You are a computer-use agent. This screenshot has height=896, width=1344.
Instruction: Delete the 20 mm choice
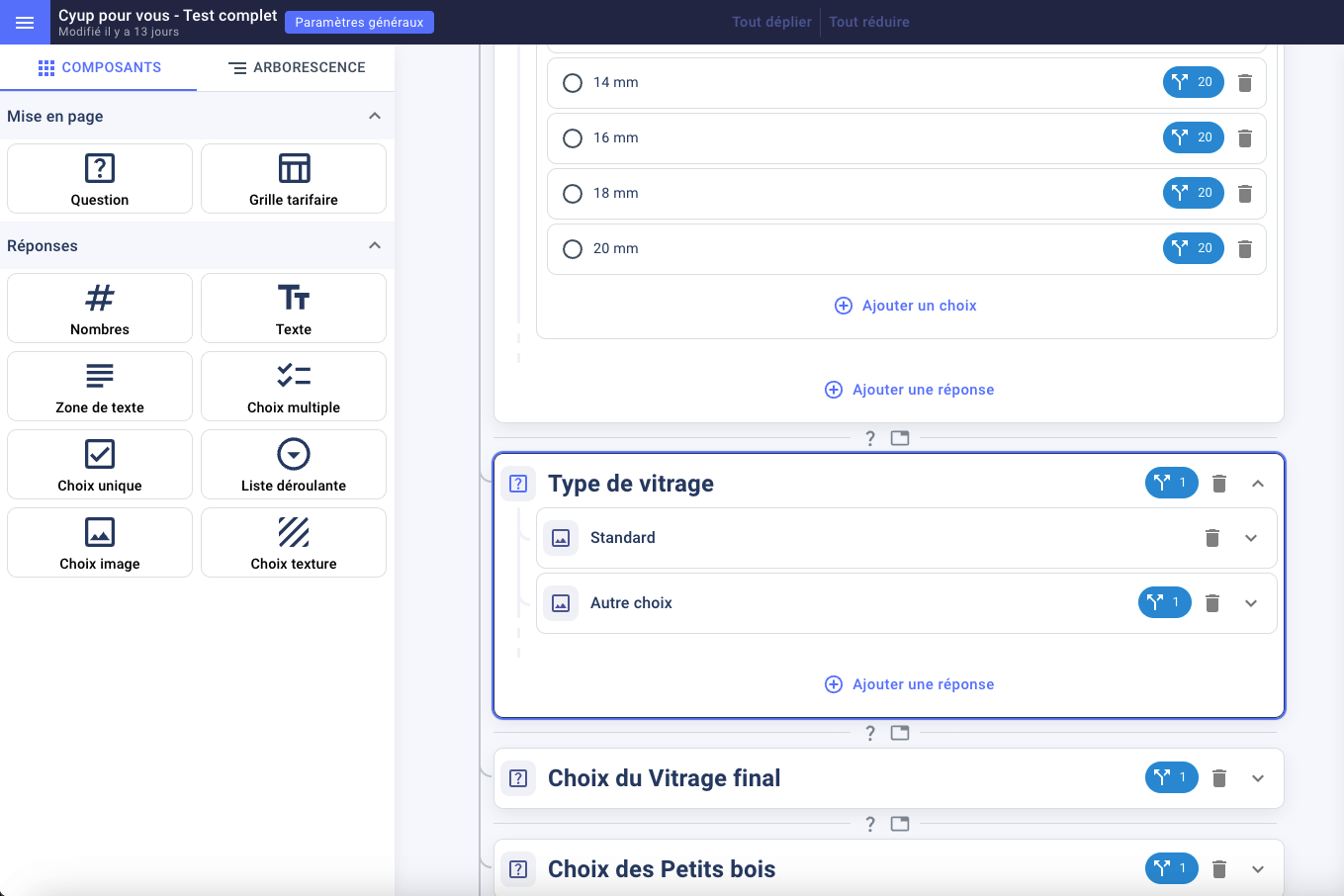[x=1245, y=249]
